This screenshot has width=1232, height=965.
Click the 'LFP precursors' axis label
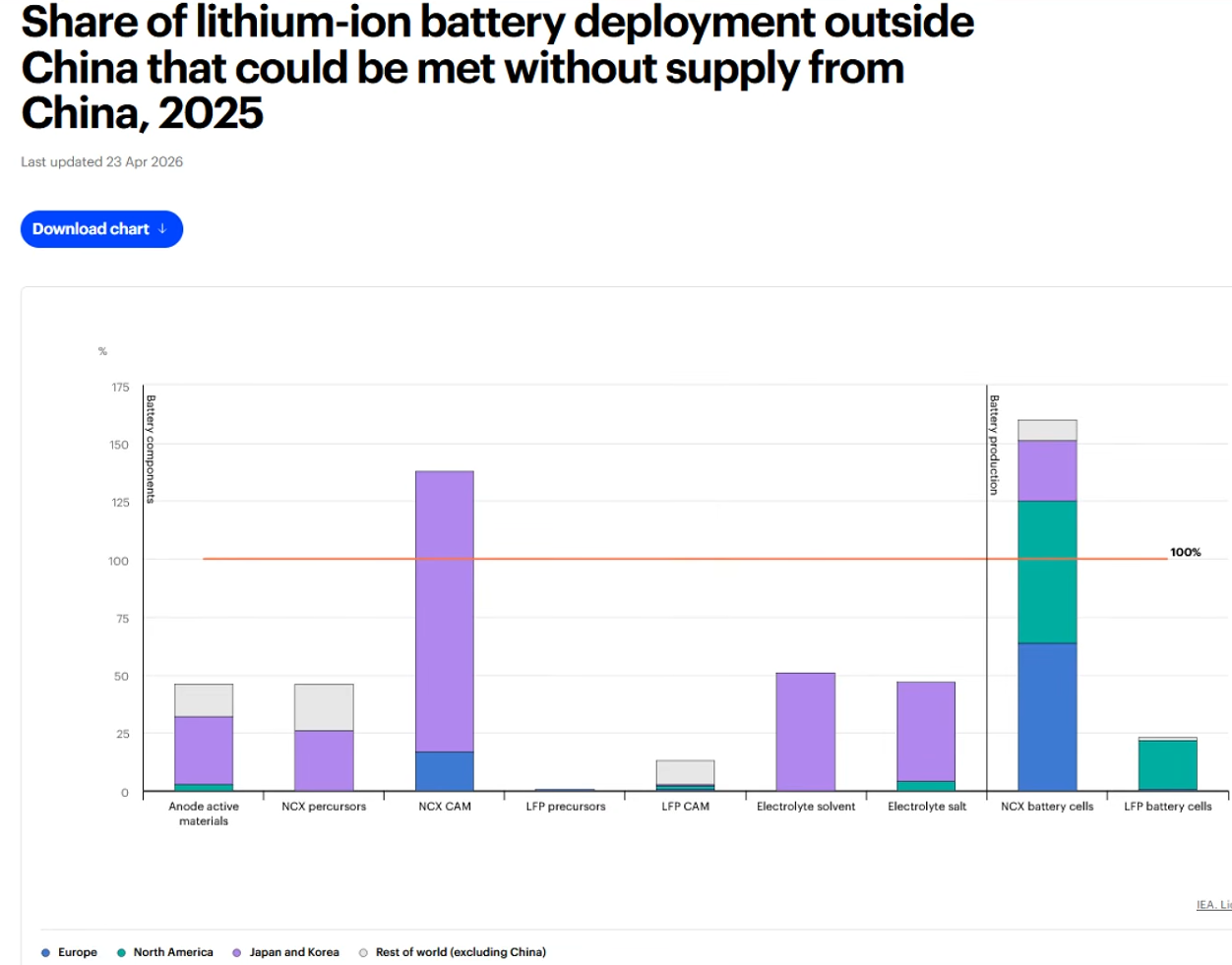point(566,807)
